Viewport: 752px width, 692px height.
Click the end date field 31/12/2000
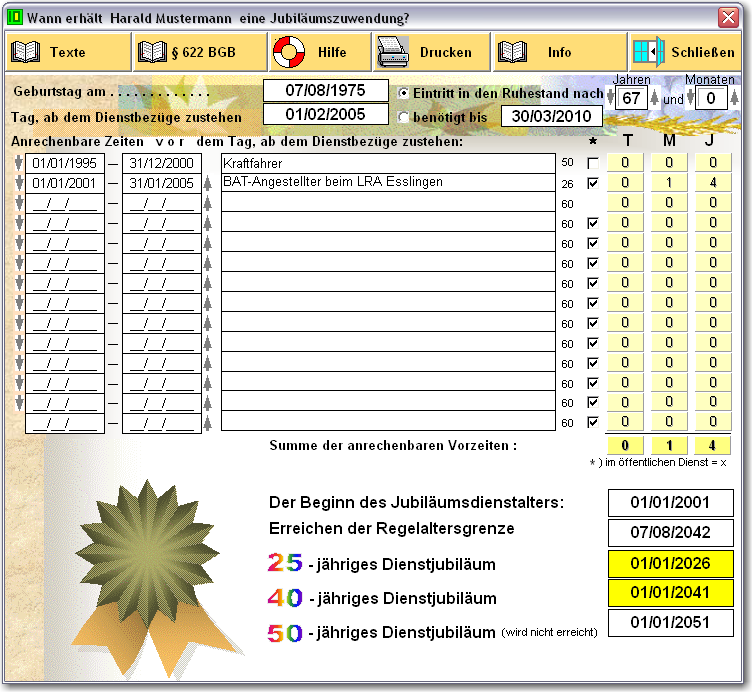tap(162, 163)
